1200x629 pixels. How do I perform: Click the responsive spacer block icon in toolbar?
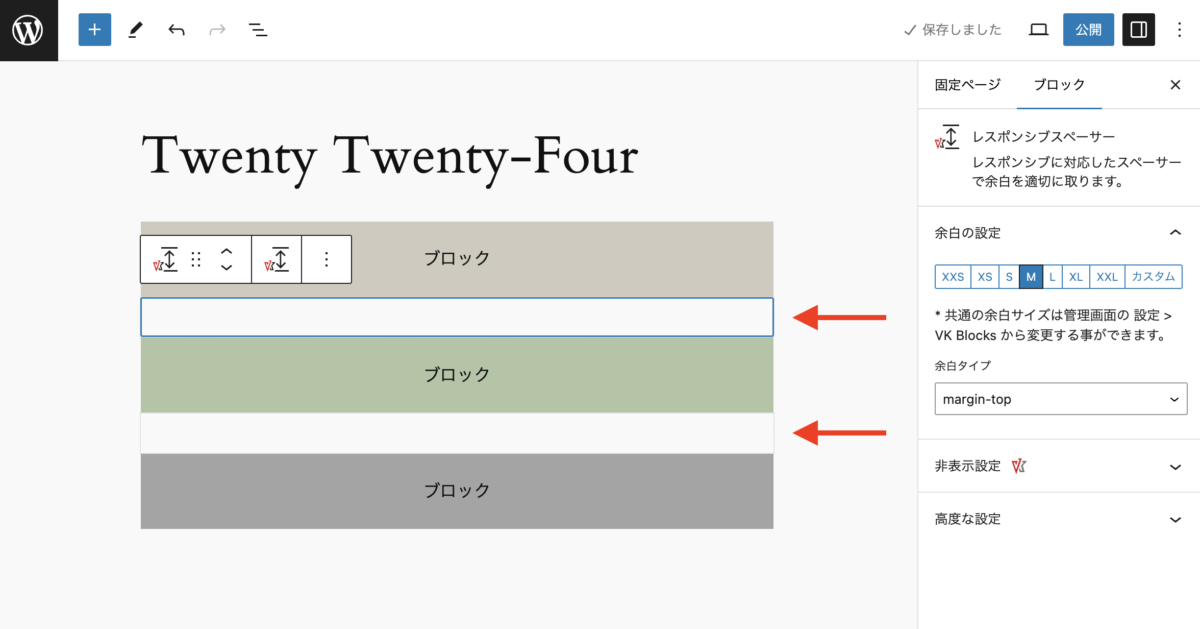tap(167, 258)
